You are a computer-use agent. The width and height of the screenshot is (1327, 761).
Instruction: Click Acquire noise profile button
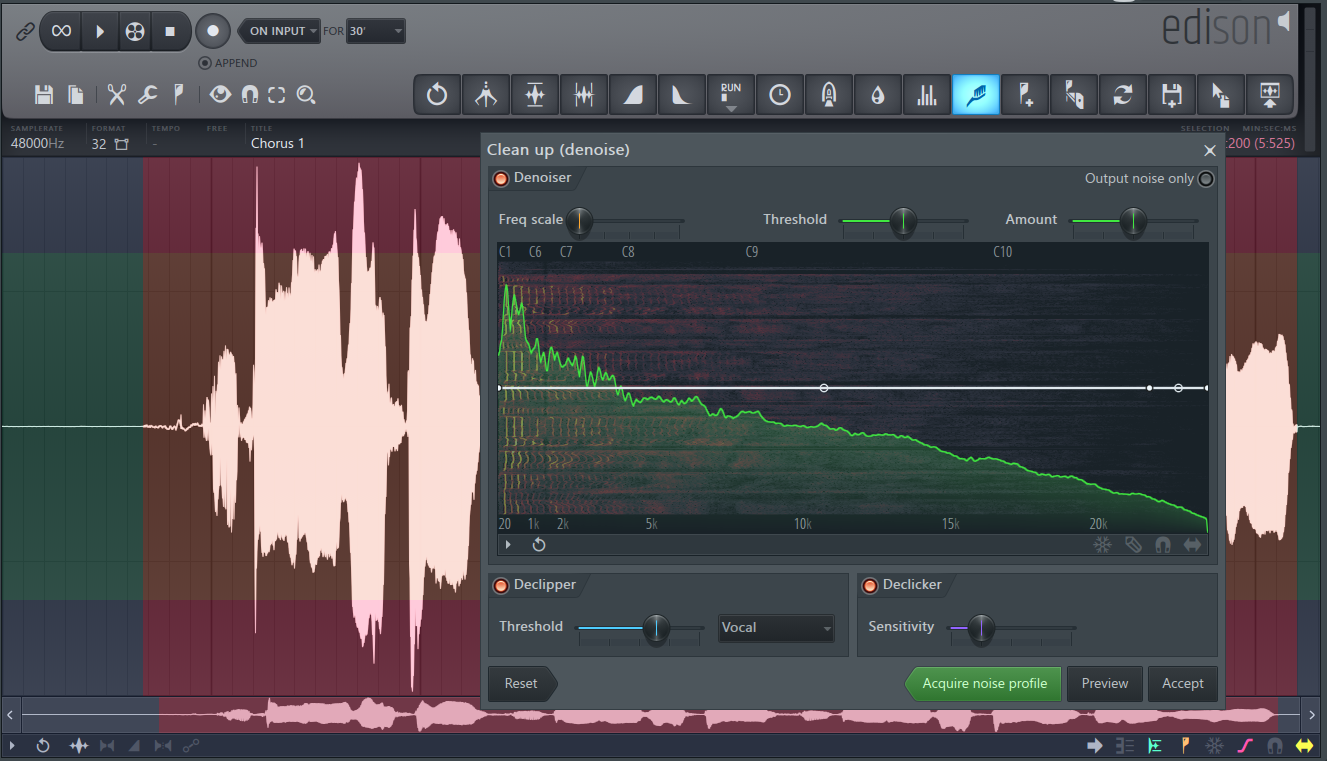coord(984,684)
